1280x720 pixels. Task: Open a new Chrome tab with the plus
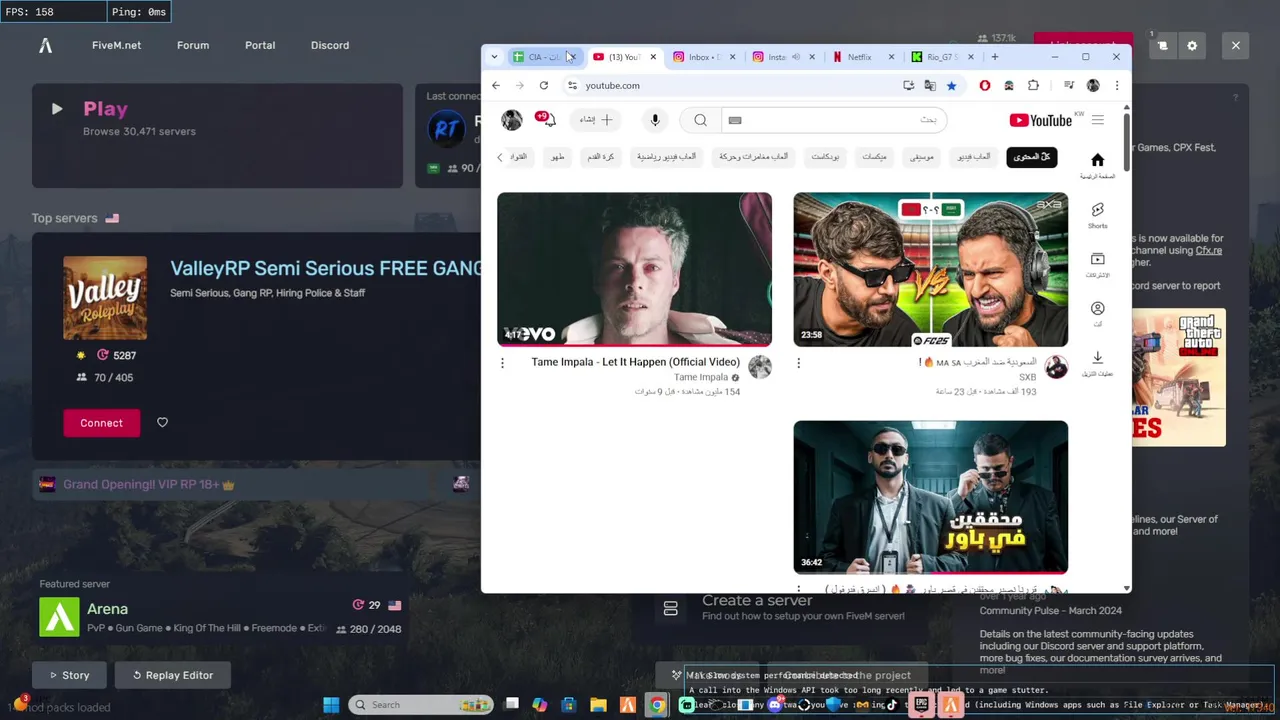pos(994,57)
